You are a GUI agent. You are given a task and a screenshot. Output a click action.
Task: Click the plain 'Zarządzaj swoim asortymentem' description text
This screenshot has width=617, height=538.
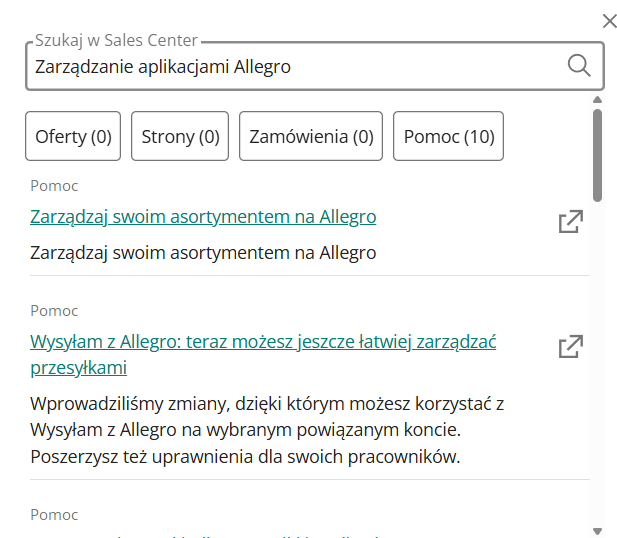tap(203, 253)
